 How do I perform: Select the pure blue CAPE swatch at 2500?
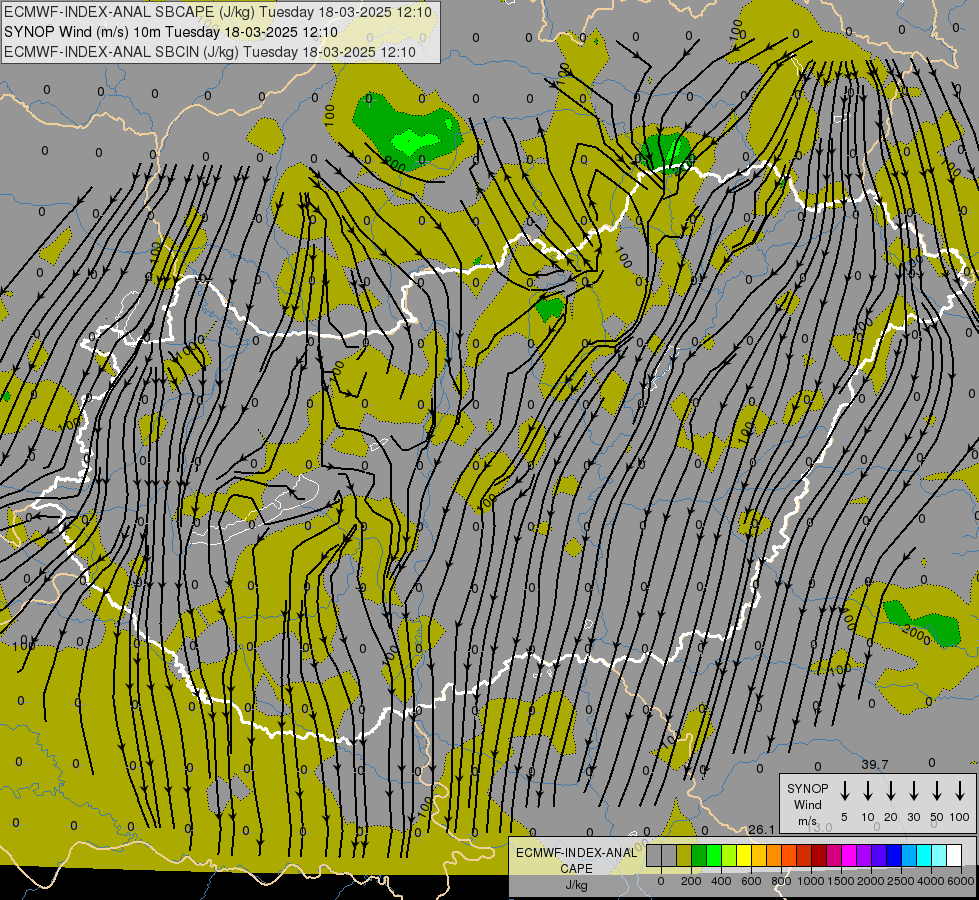point(895,855)
